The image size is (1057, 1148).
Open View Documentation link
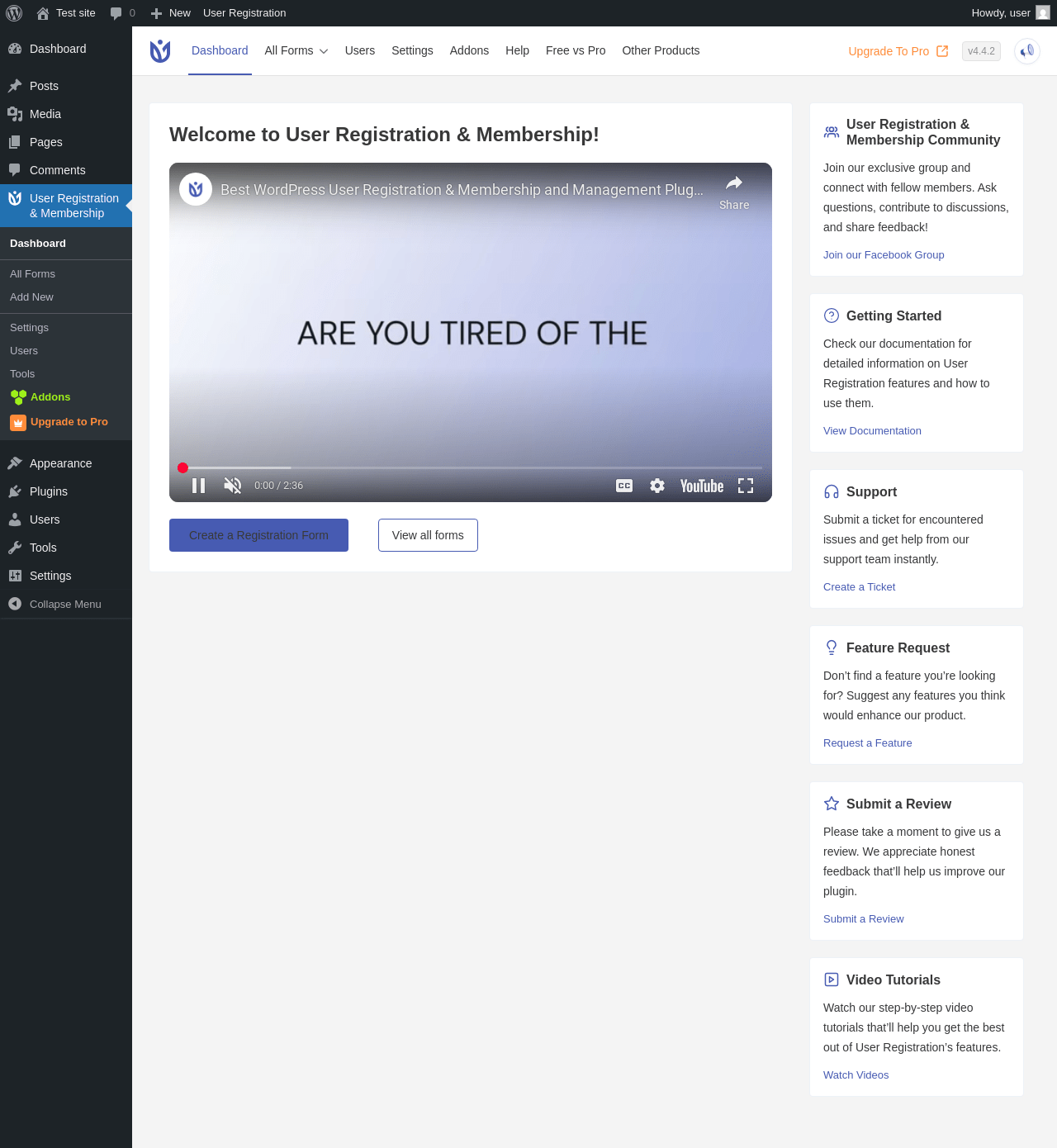click(x=872, y=430)
